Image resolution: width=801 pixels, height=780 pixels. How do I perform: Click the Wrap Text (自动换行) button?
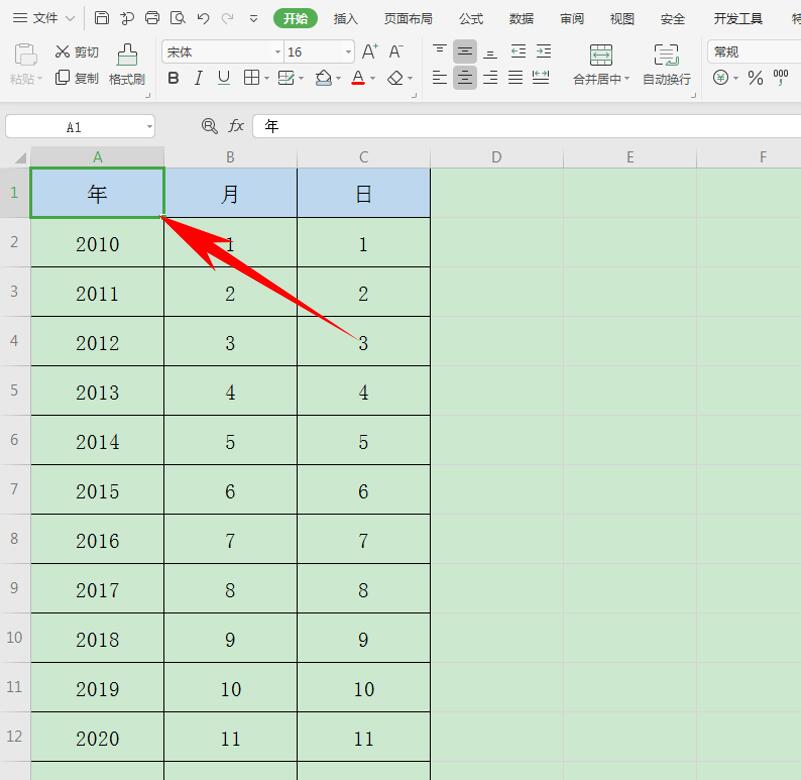(x=666, y=65)
